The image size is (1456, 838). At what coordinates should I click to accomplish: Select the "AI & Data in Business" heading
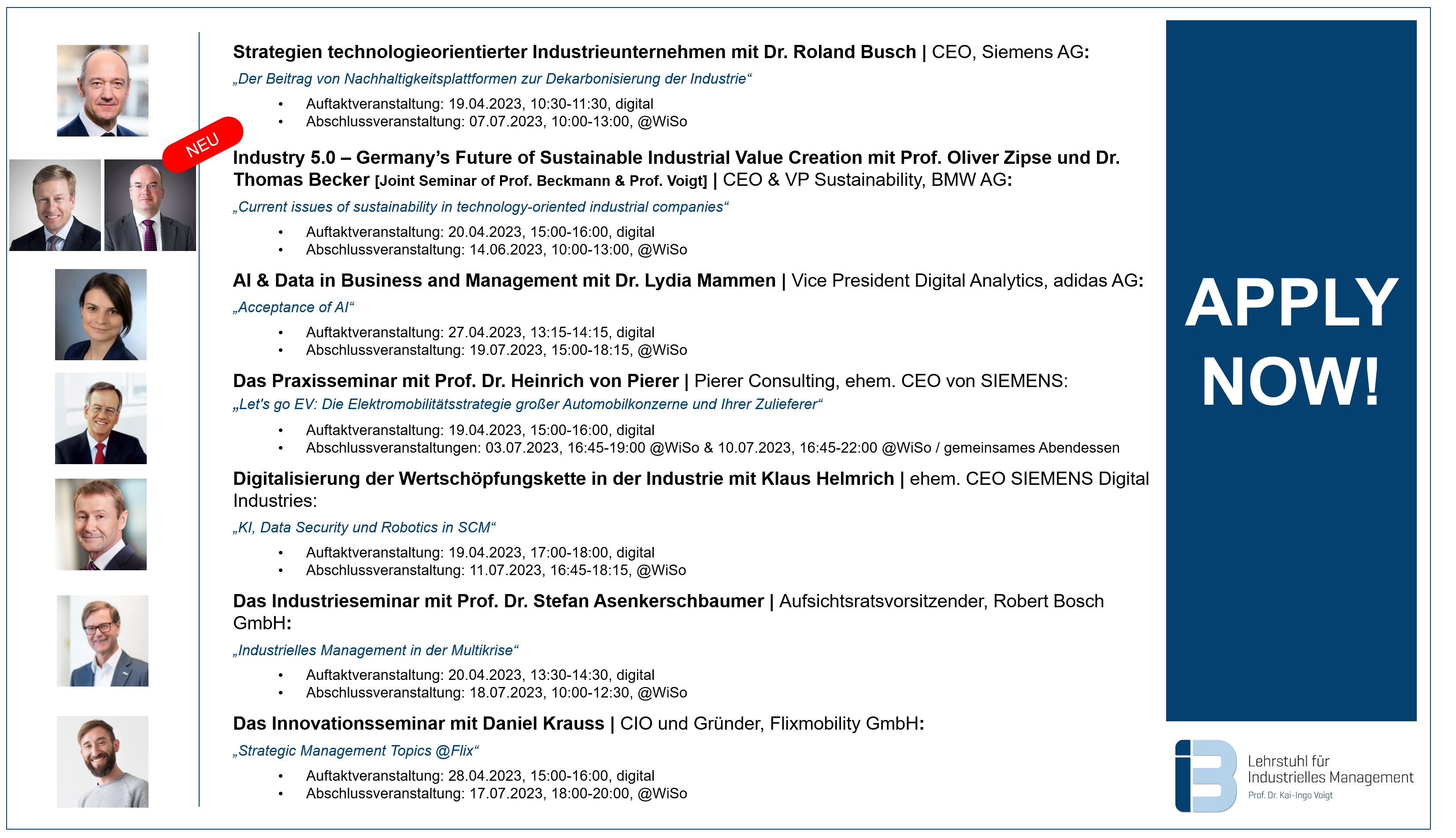(504, 281)
